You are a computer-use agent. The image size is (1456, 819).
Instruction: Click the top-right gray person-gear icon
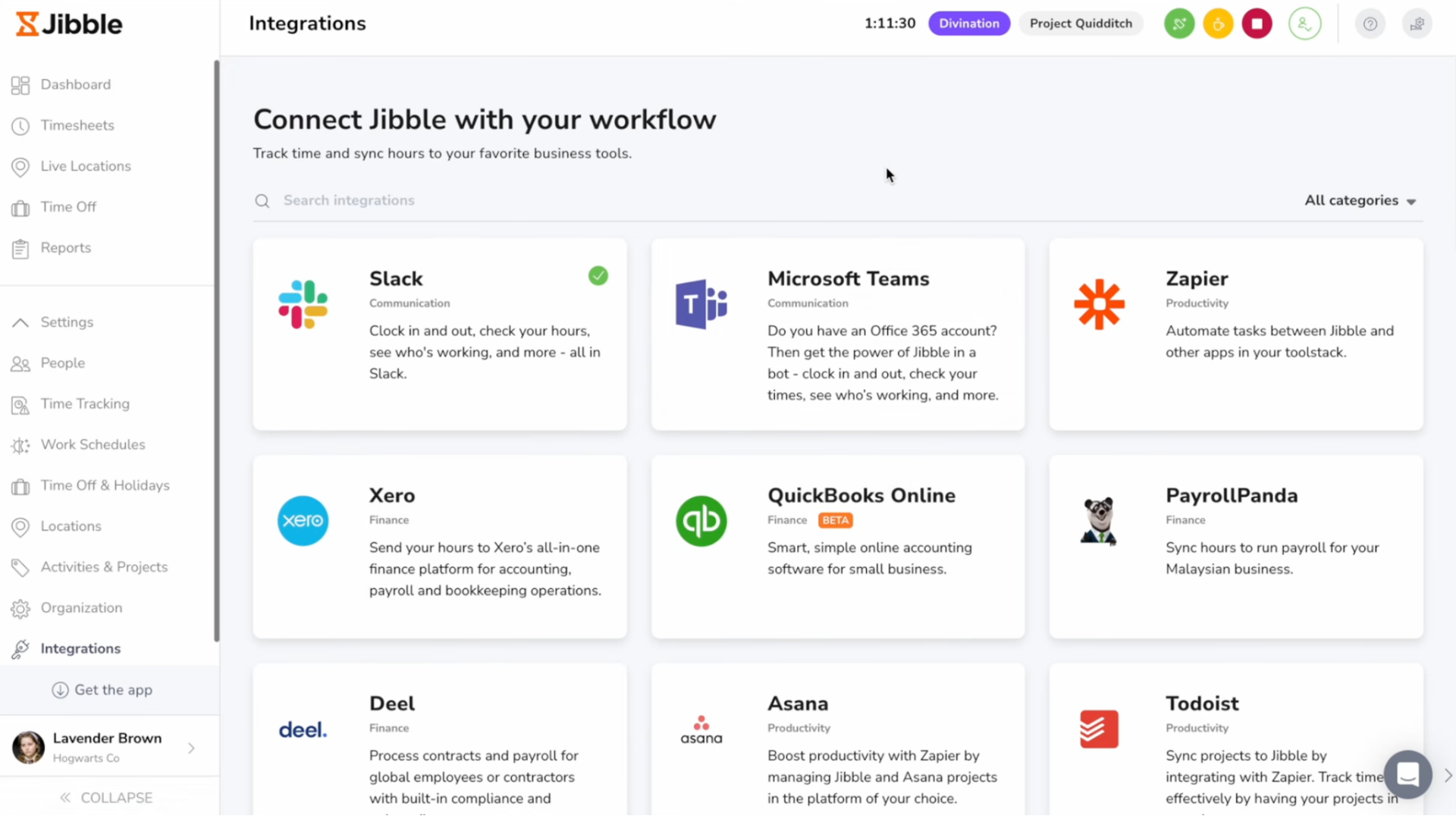pos(1417,24)
